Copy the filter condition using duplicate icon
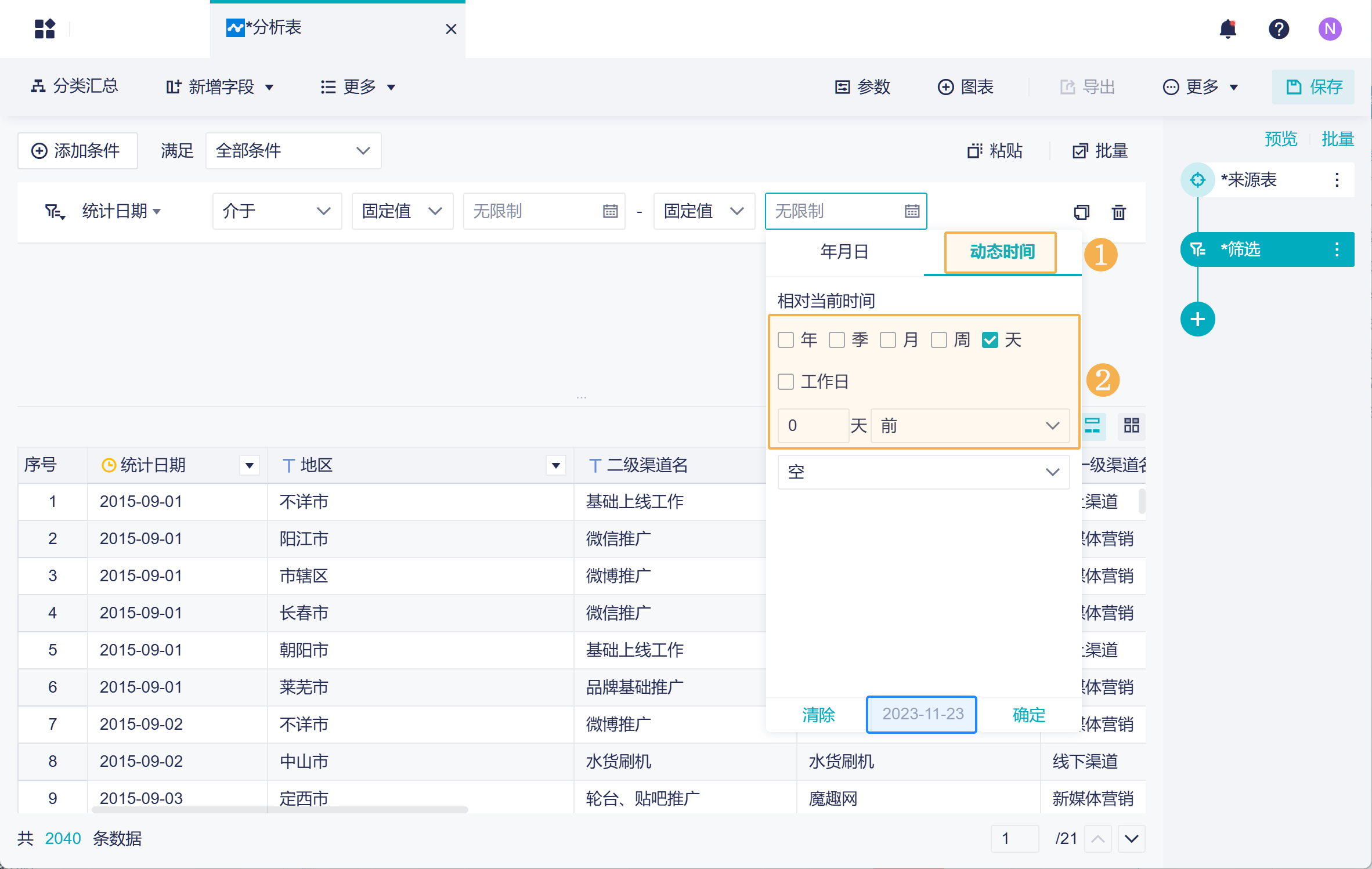The height and width of the screenshot is (869, 1372). coord(1081,212)
